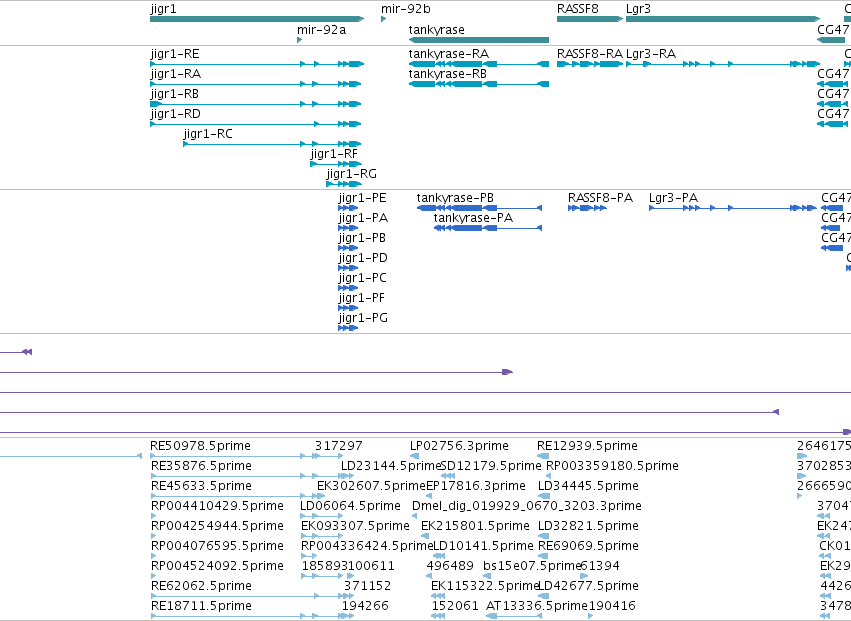The image size is (851, 621).
Task: Select transcript jigr1-RF
Action: point(335,164)
